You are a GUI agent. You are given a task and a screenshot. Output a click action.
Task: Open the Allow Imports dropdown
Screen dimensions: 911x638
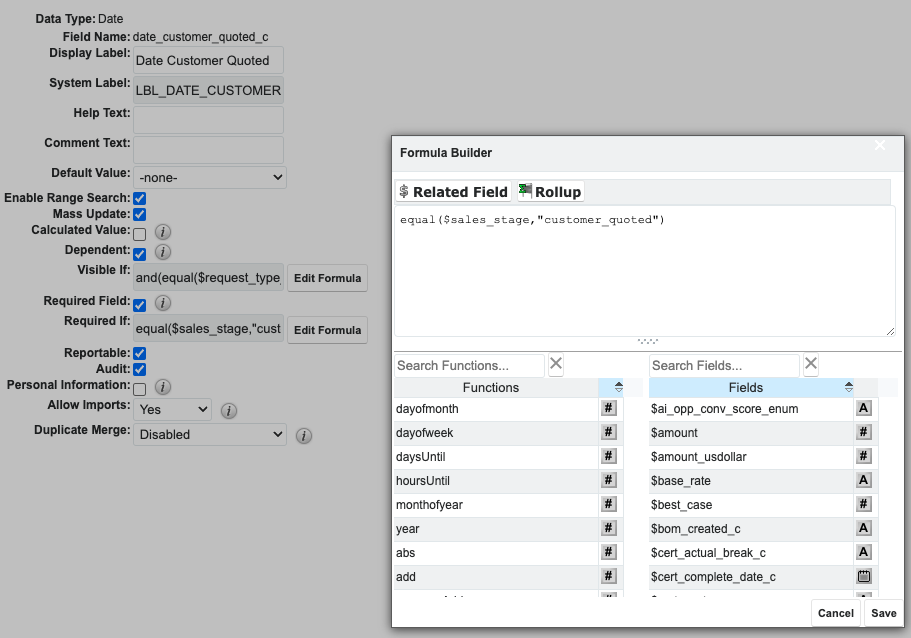pyautogui.click(x=173, y=409)
